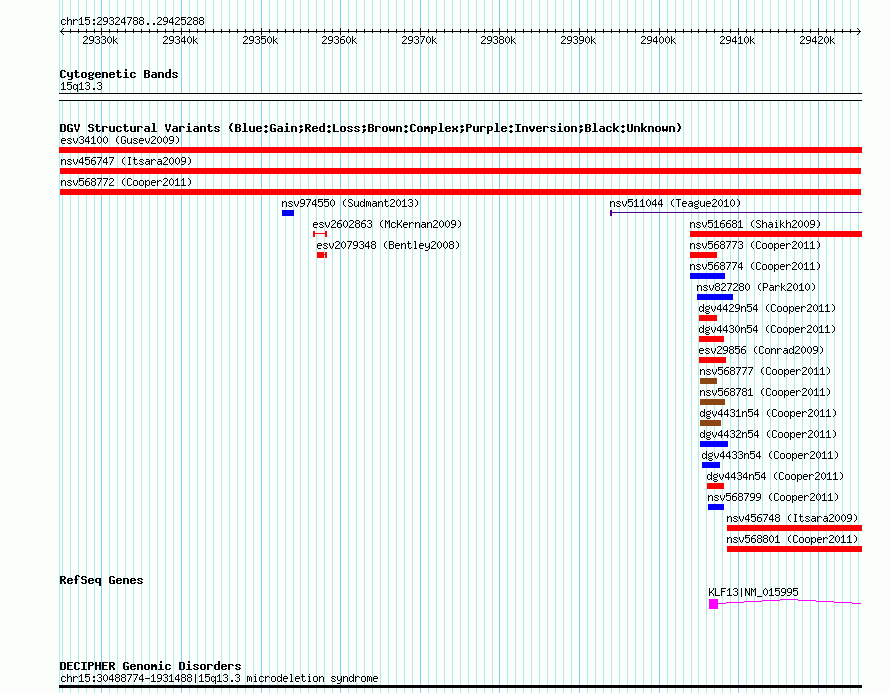890x693 pixels.
Task: Select the blue bar under nsv568799
Action: pos(716,507)
